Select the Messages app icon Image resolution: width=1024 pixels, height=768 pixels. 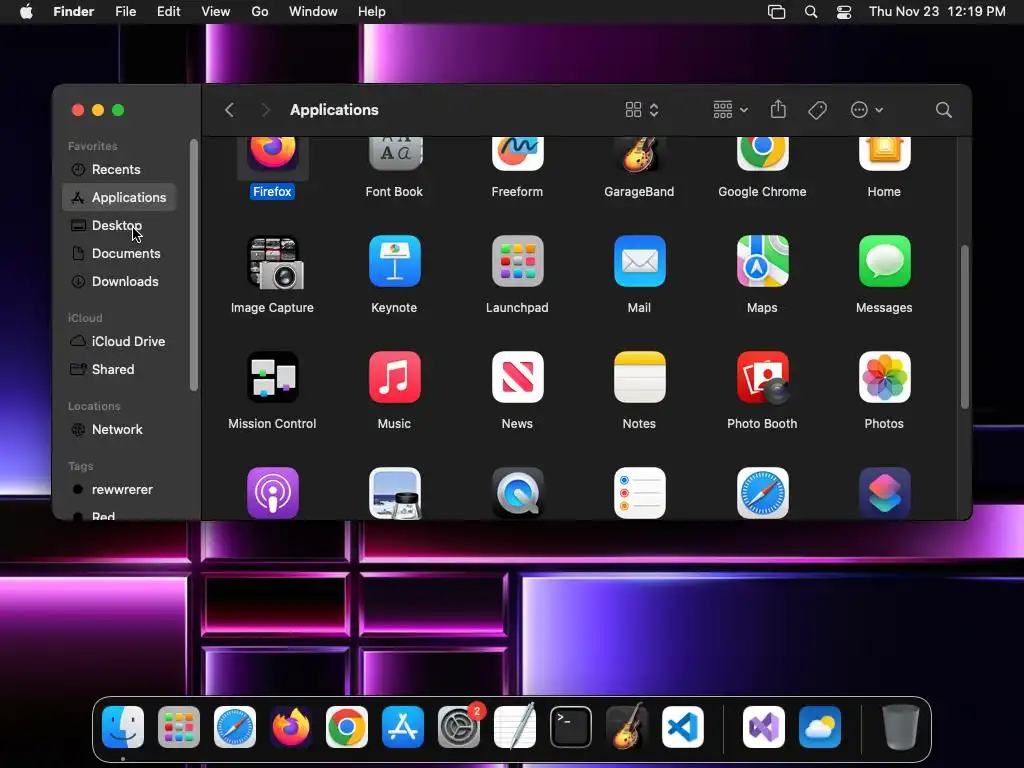tap(884, 261)
